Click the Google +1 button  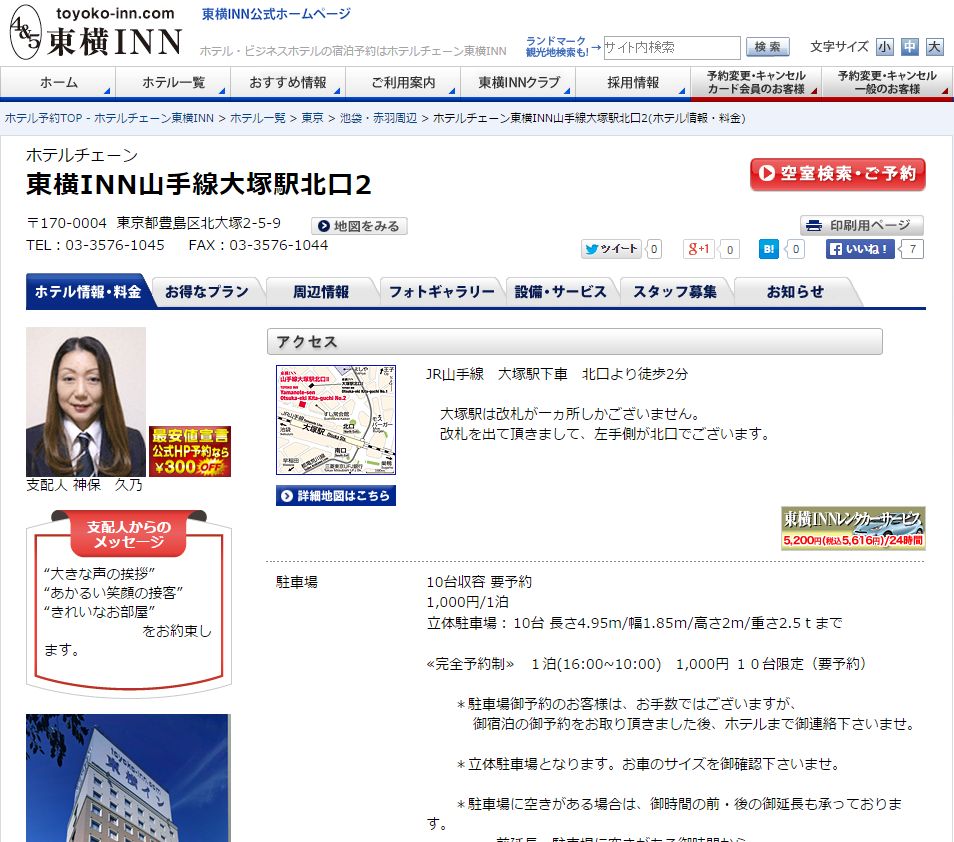coord(698,249)
